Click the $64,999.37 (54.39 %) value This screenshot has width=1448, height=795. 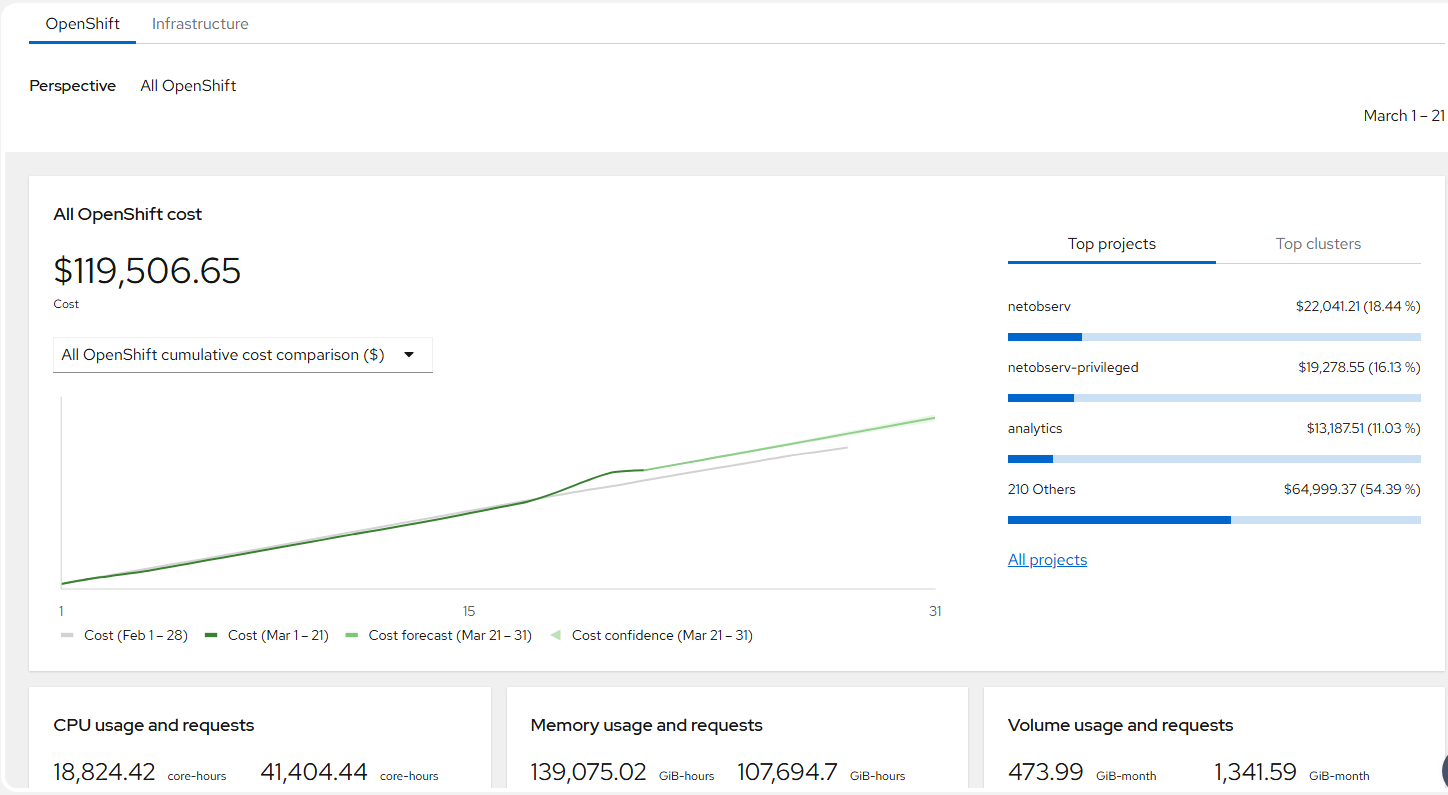1352,490
